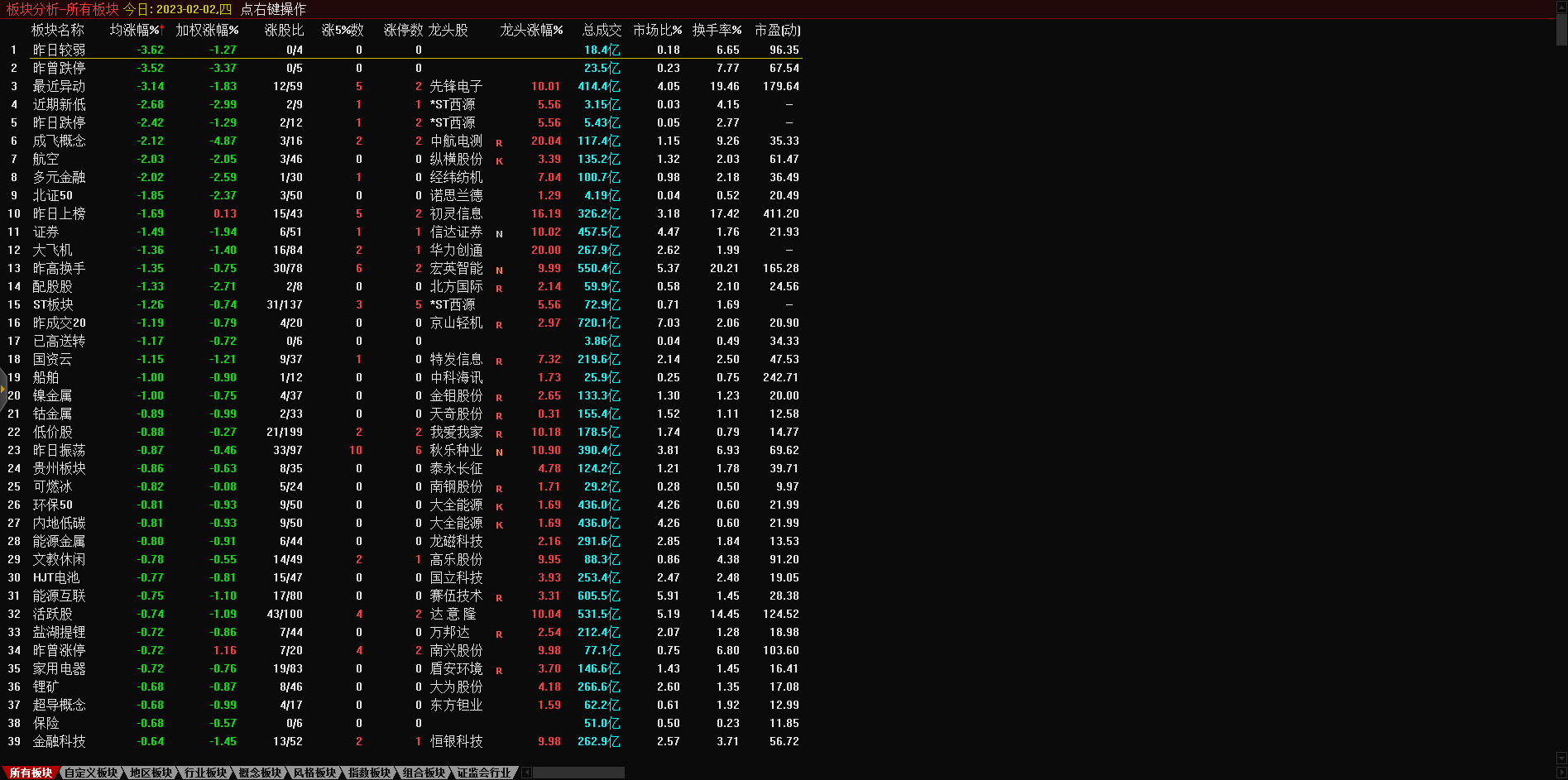
Task: Click the vertical scrollbar up arrow
Action: [x=1561, y=7]
